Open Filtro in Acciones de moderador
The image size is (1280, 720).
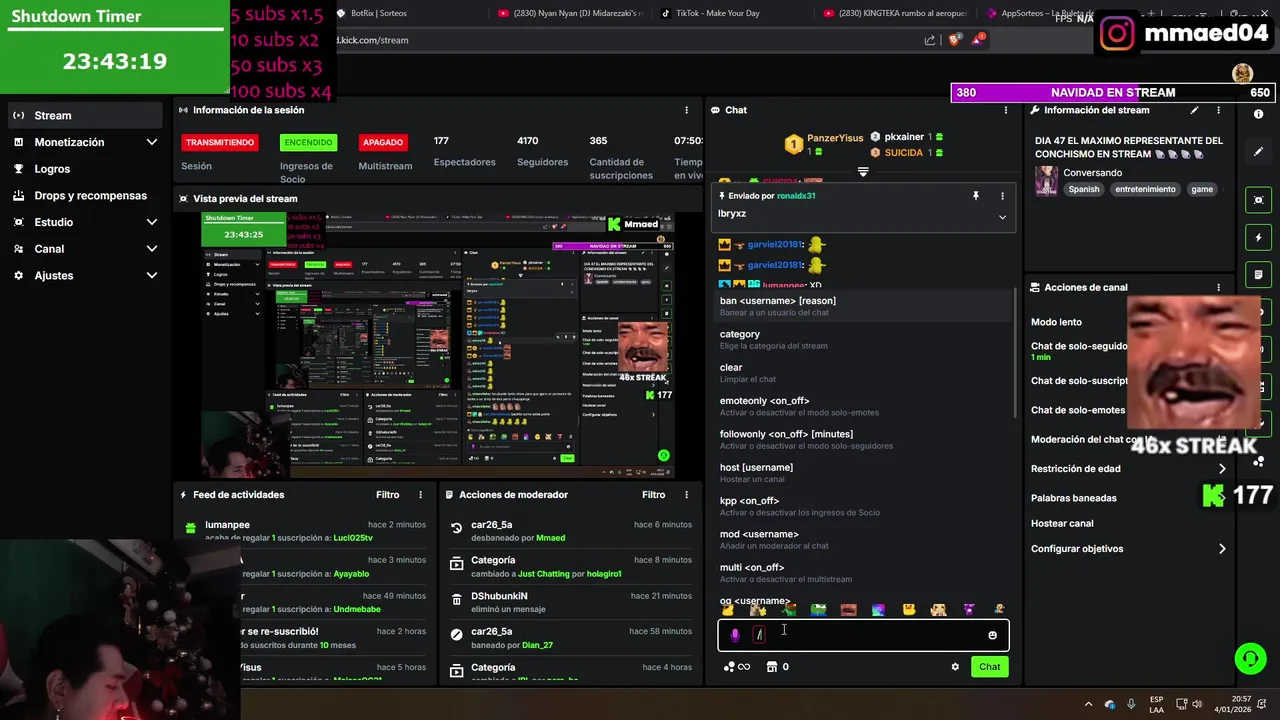click(x=653, y=495)
